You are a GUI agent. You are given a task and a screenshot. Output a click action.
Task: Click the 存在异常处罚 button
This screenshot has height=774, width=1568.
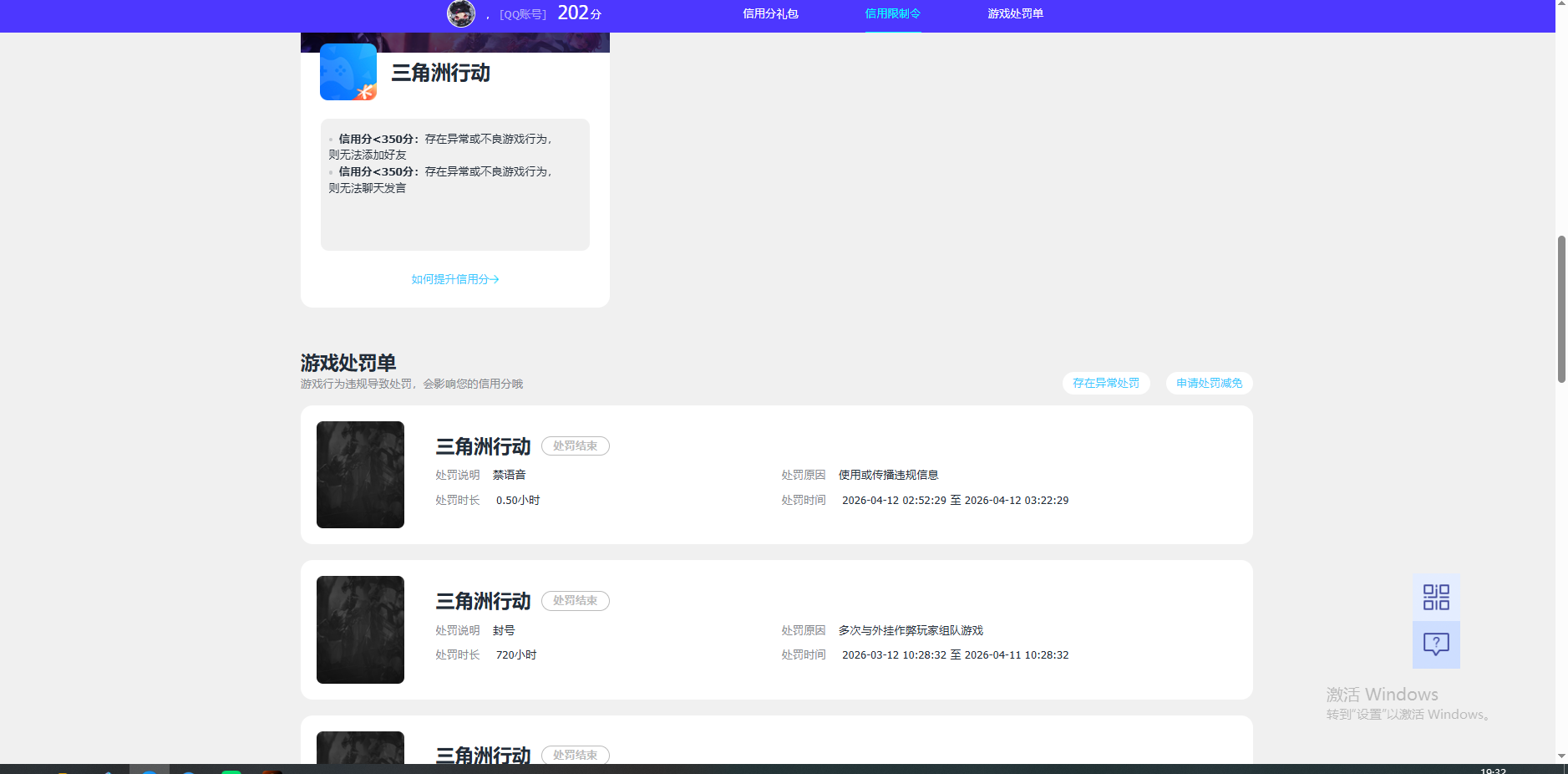tap(1106, 383)
